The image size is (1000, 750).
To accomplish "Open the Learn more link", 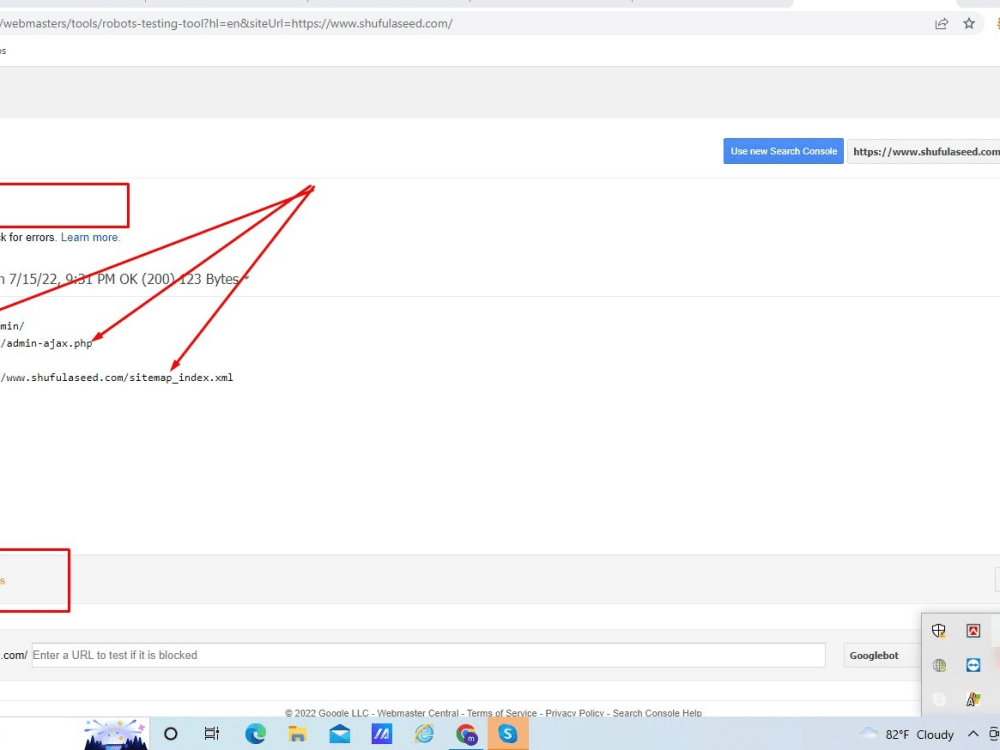I will pyautogui.click(x=89, y=237).
